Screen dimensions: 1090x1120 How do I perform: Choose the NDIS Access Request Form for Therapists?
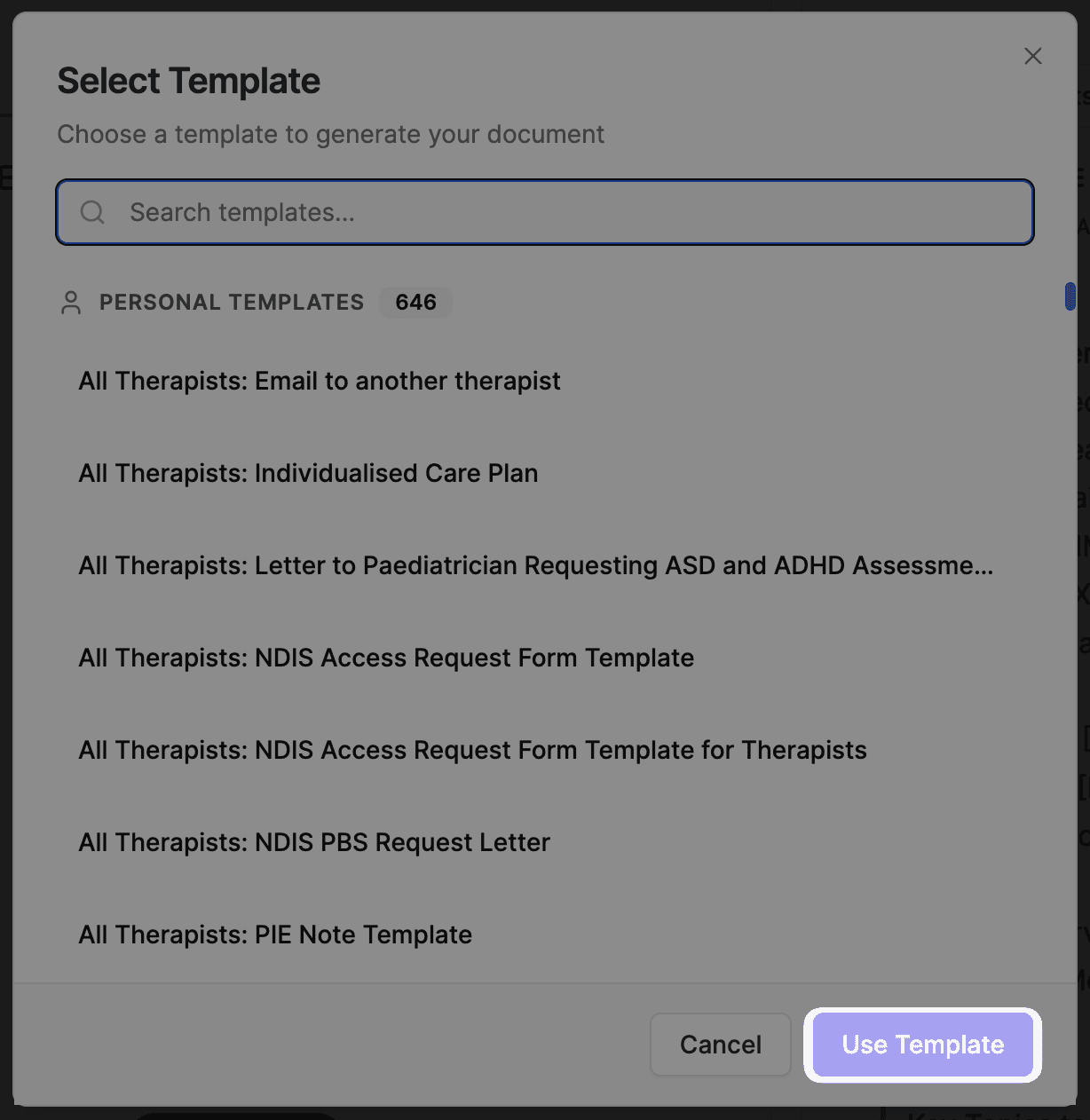coord(471,750)
